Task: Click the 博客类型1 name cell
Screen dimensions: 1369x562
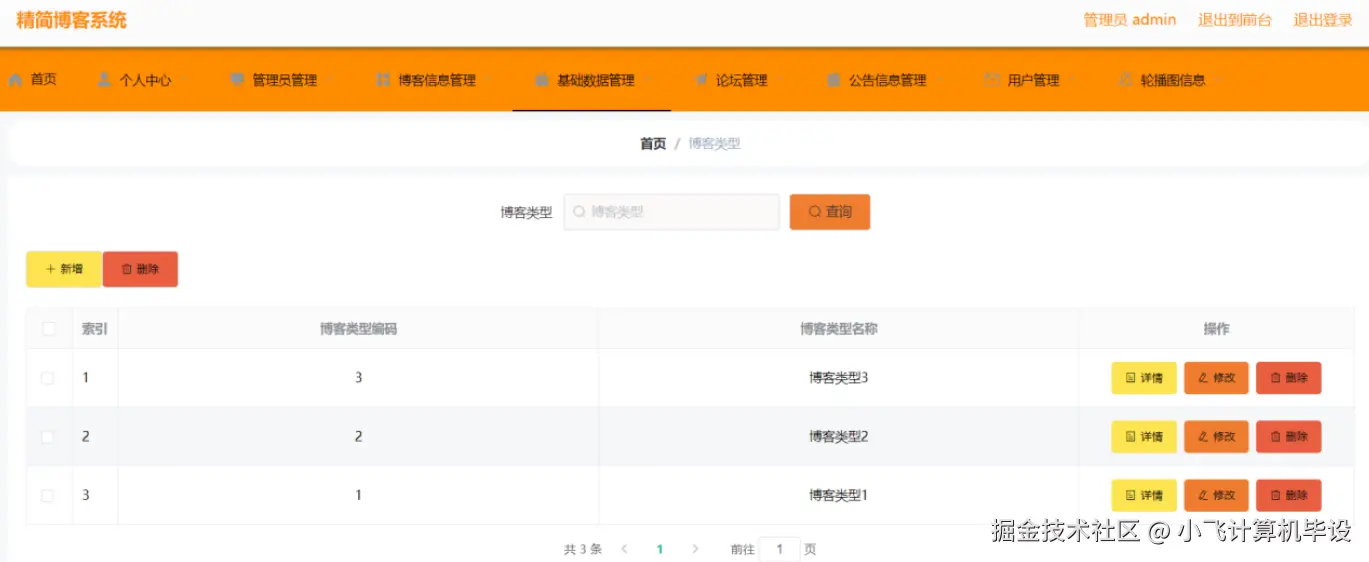Action: click(x=838, y=496)
